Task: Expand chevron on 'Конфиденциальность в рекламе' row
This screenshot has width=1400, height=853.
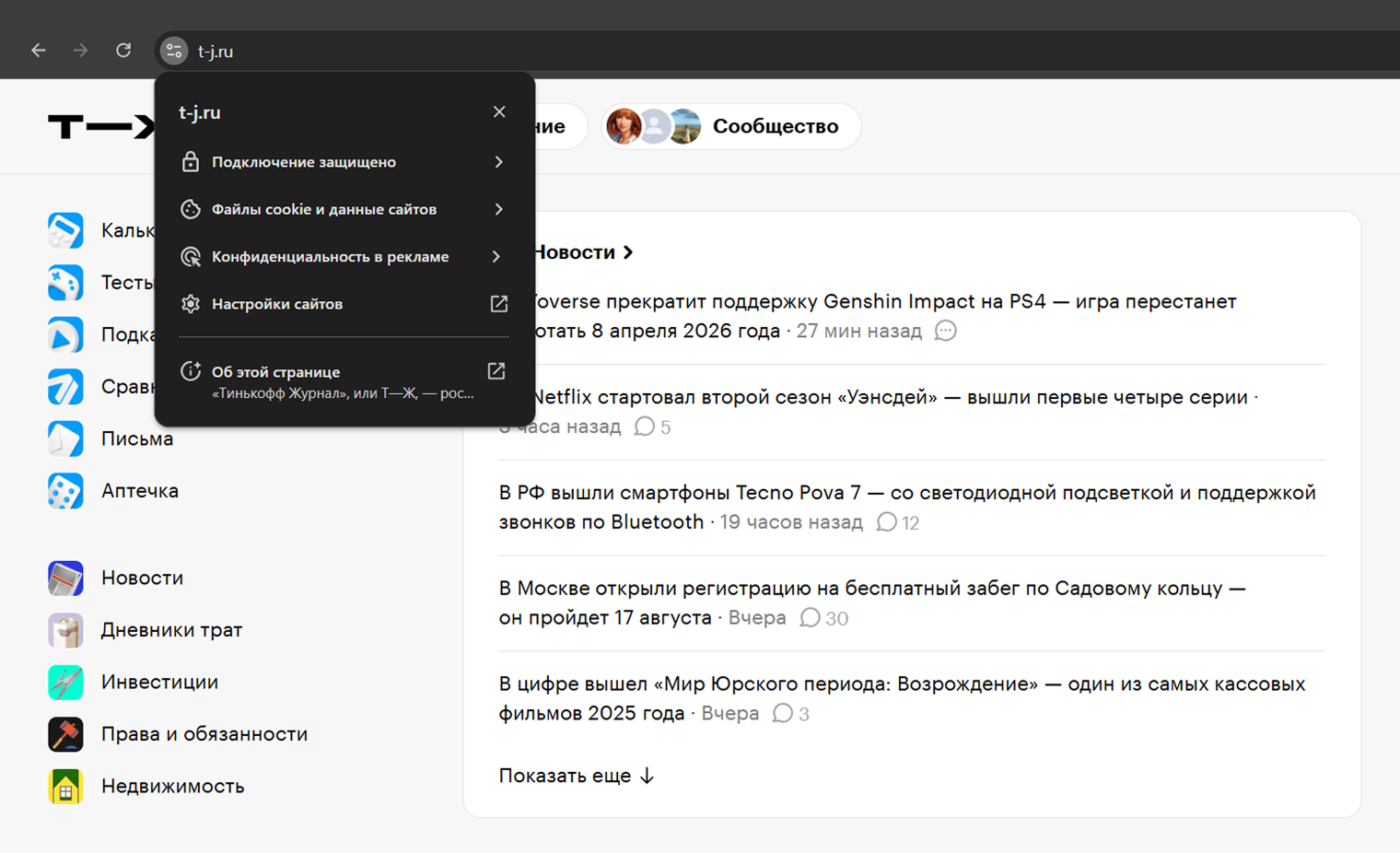Action: click(496, 256)
